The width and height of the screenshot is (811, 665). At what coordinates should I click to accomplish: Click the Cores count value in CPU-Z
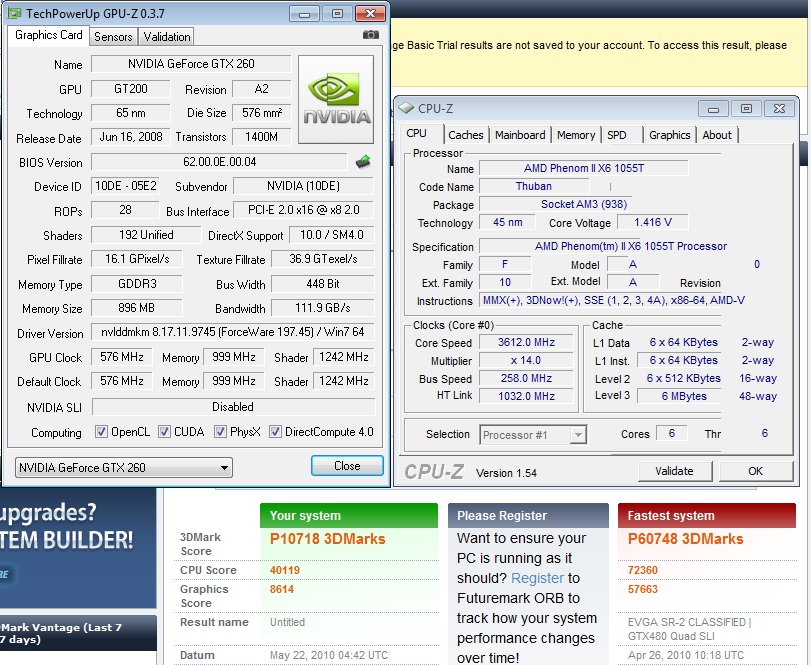click(x=671, y=433)
